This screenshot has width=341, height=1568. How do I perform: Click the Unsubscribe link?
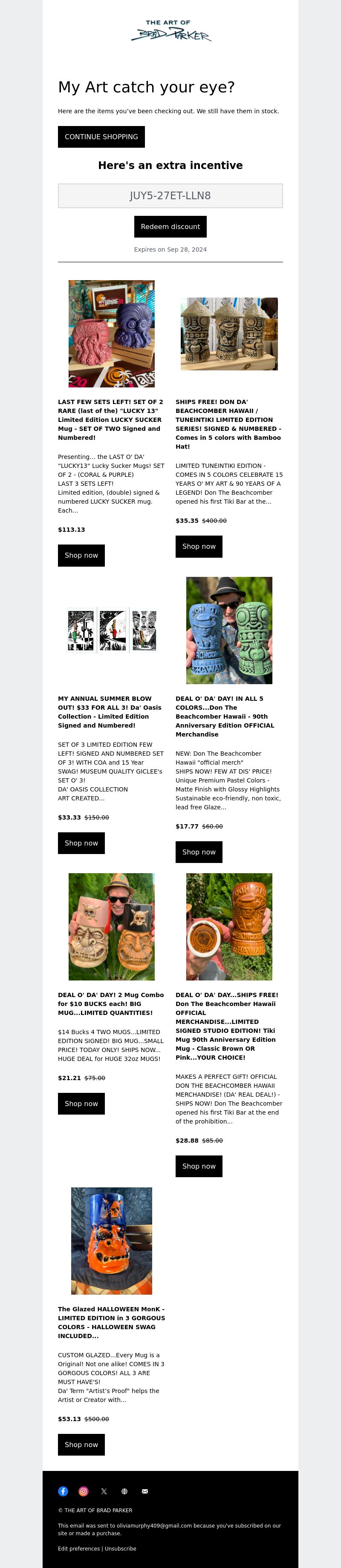pos(121,1548)
